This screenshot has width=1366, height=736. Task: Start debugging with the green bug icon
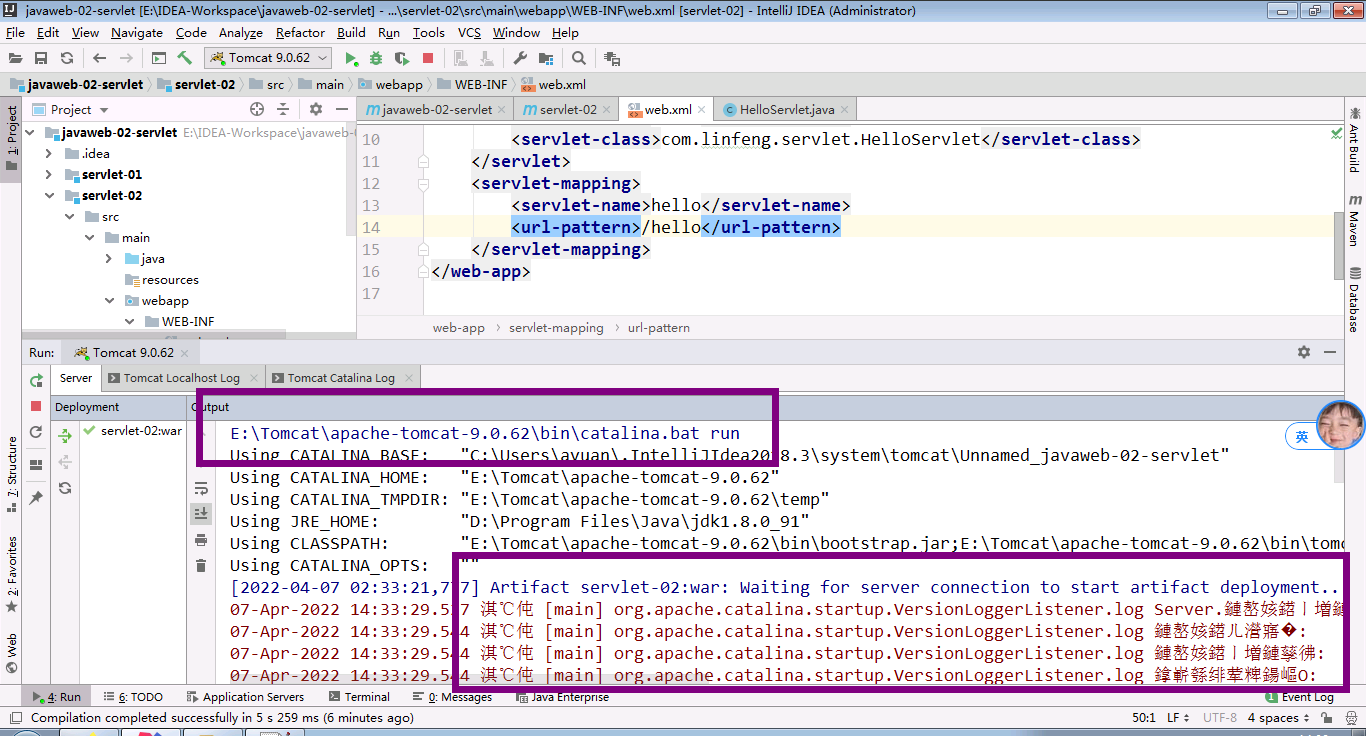(x=376, y=58)
